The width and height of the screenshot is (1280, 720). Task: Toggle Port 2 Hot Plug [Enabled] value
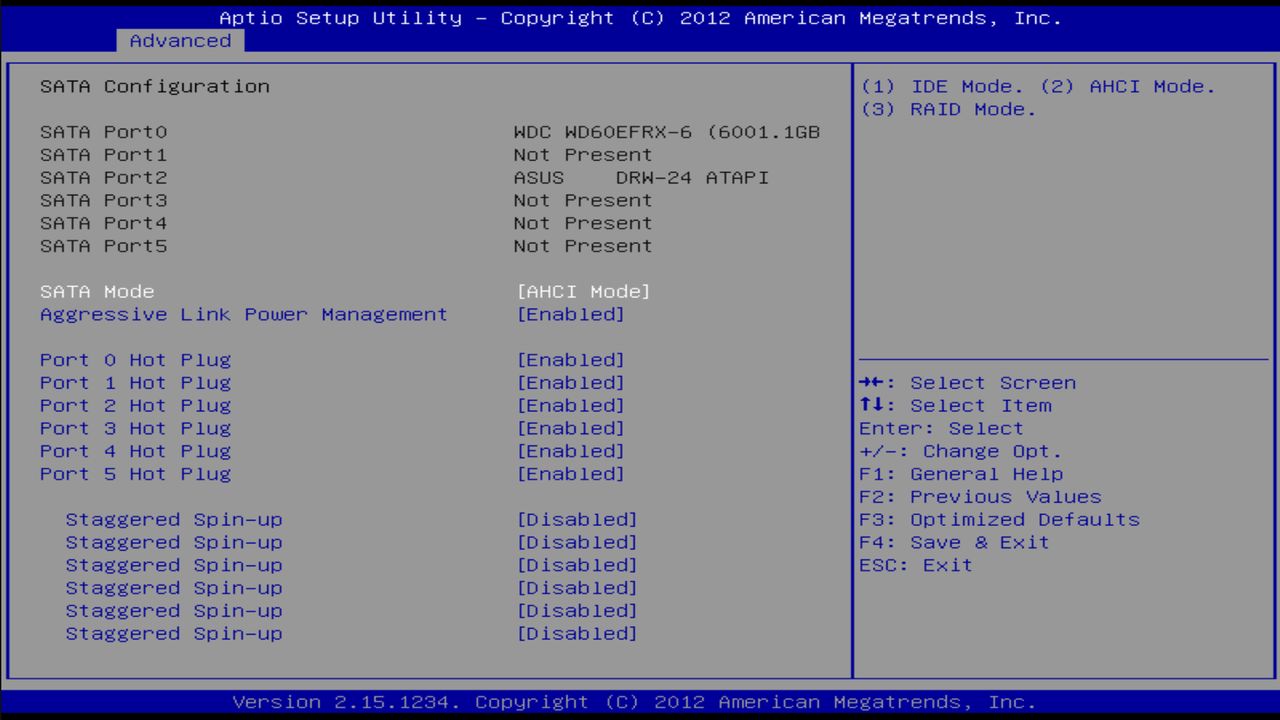click(x=571, y=406)
